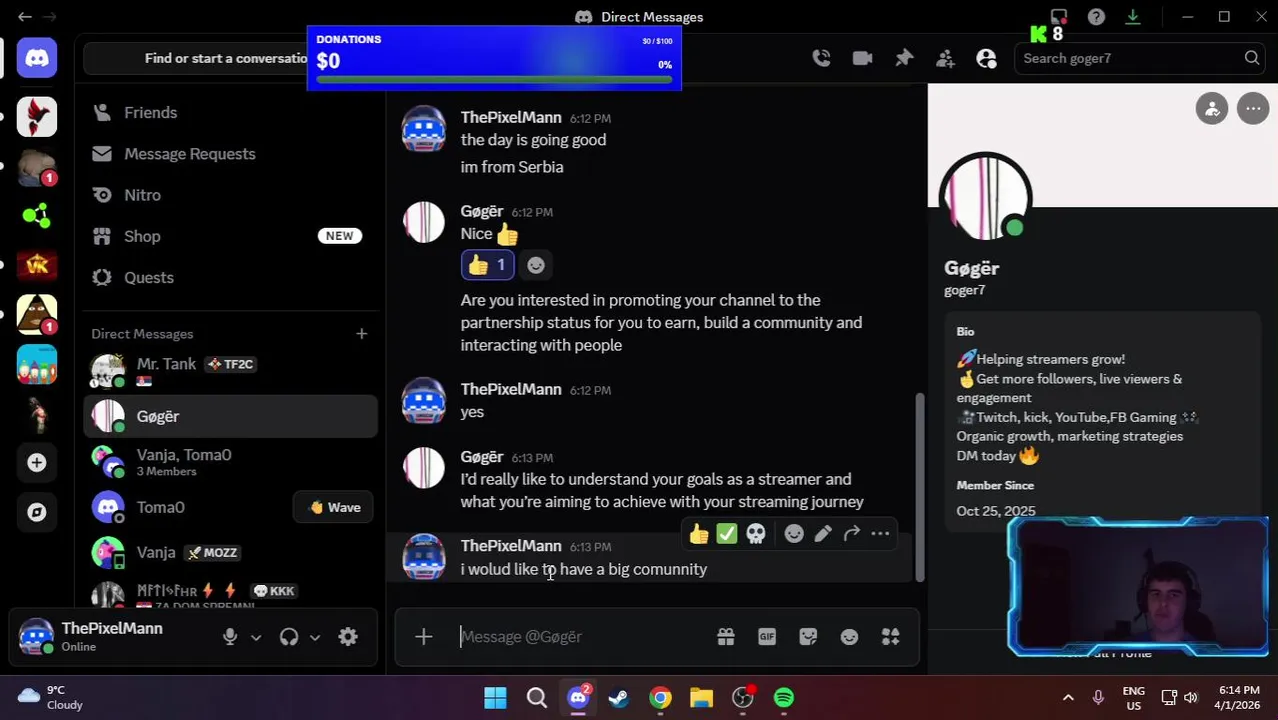Click the Gøgër username in profile panel
1278x720 pixels.
click(972, 268)
